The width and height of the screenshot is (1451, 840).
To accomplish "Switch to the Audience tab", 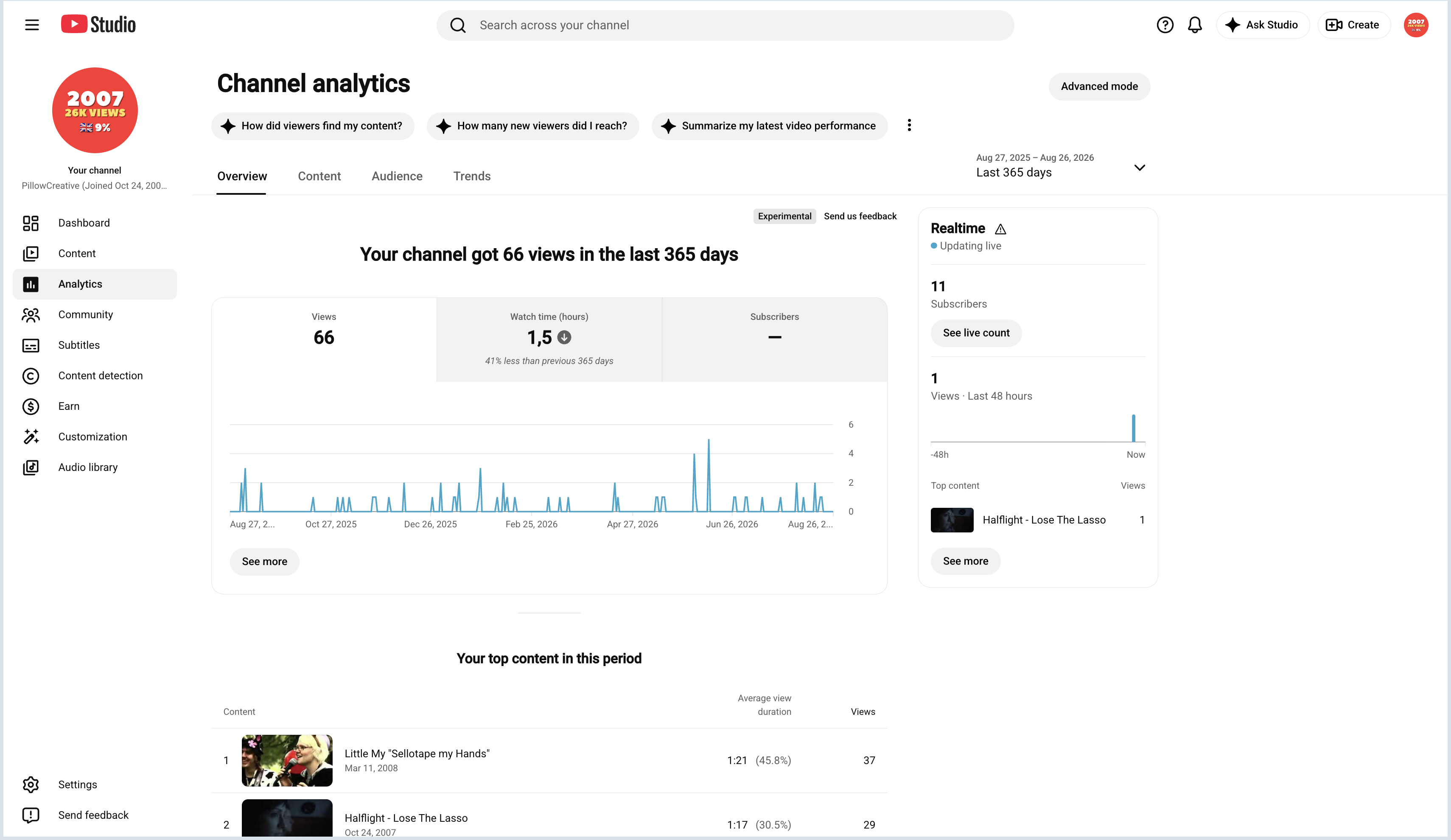I will 397,176.
